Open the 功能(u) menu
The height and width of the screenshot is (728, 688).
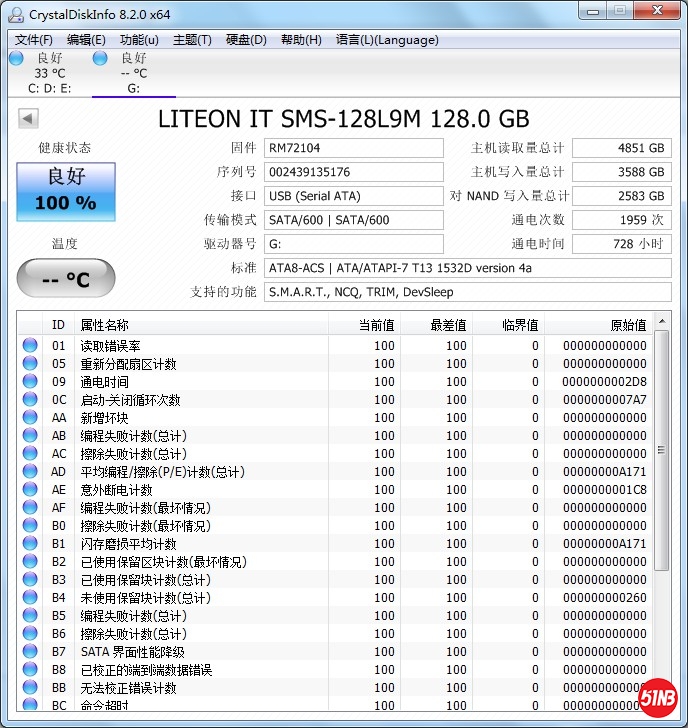(x=139, y=40)
